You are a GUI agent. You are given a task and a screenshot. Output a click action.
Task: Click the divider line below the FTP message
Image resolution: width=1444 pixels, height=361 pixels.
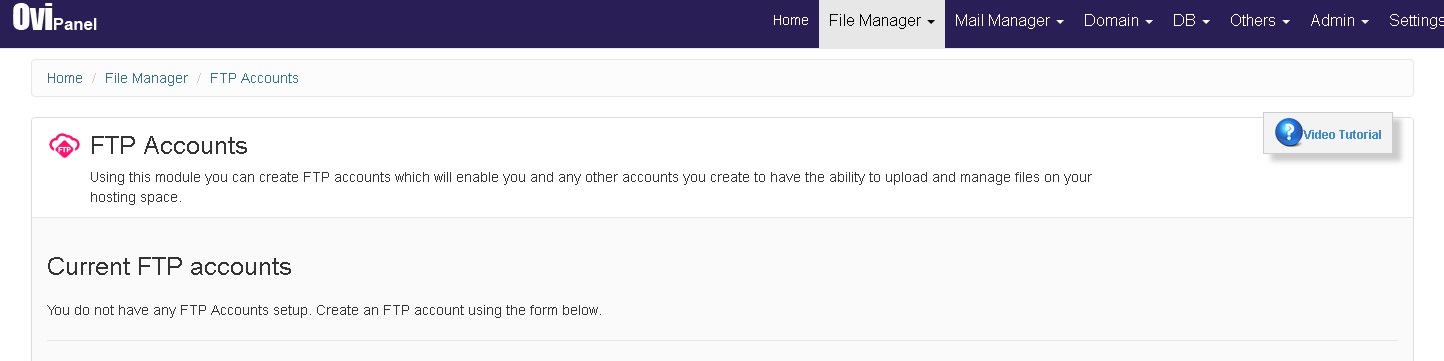722,341
